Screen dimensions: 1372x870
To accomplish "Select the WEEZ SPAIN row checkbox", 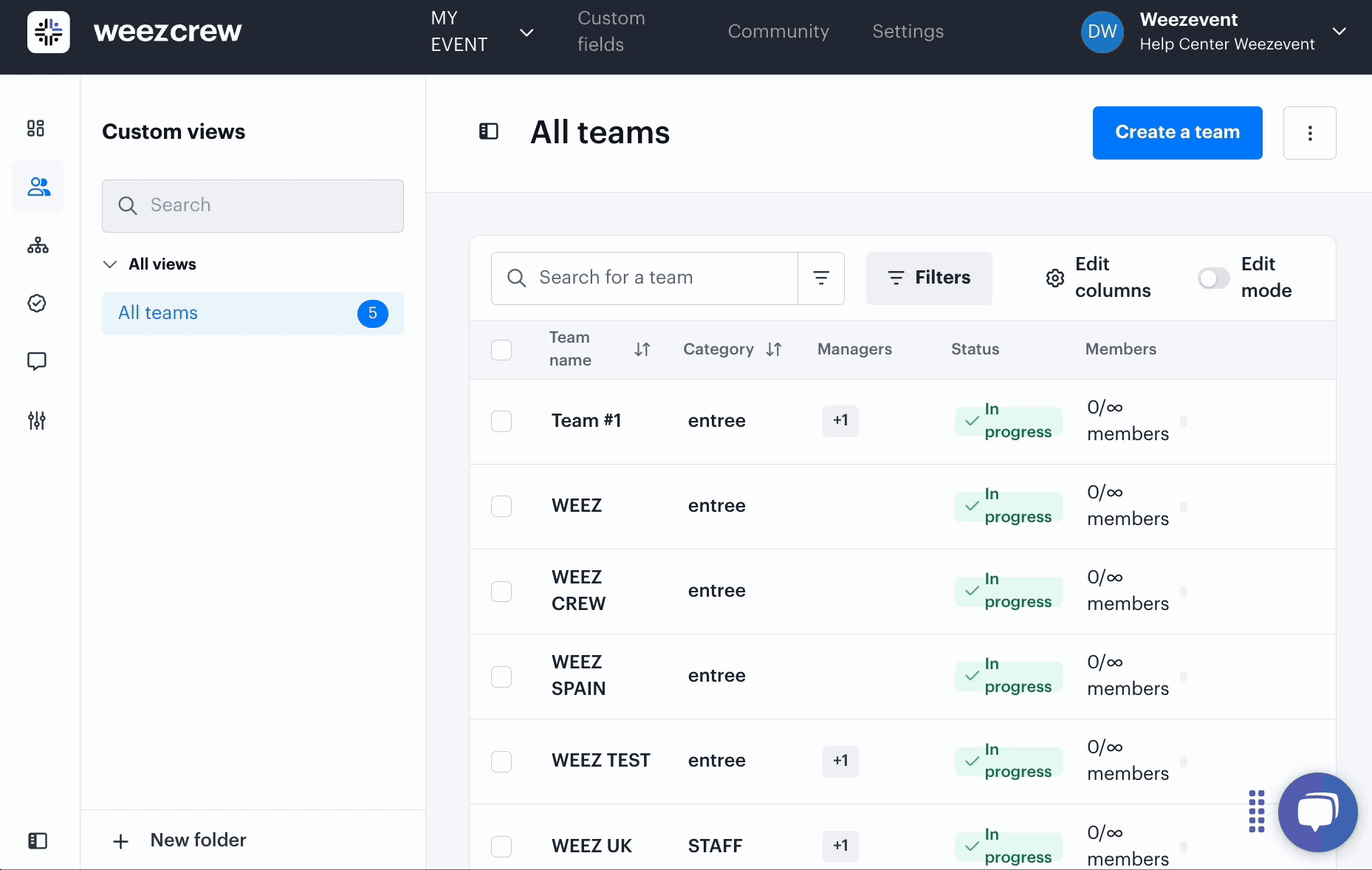I will click(501, 677).
